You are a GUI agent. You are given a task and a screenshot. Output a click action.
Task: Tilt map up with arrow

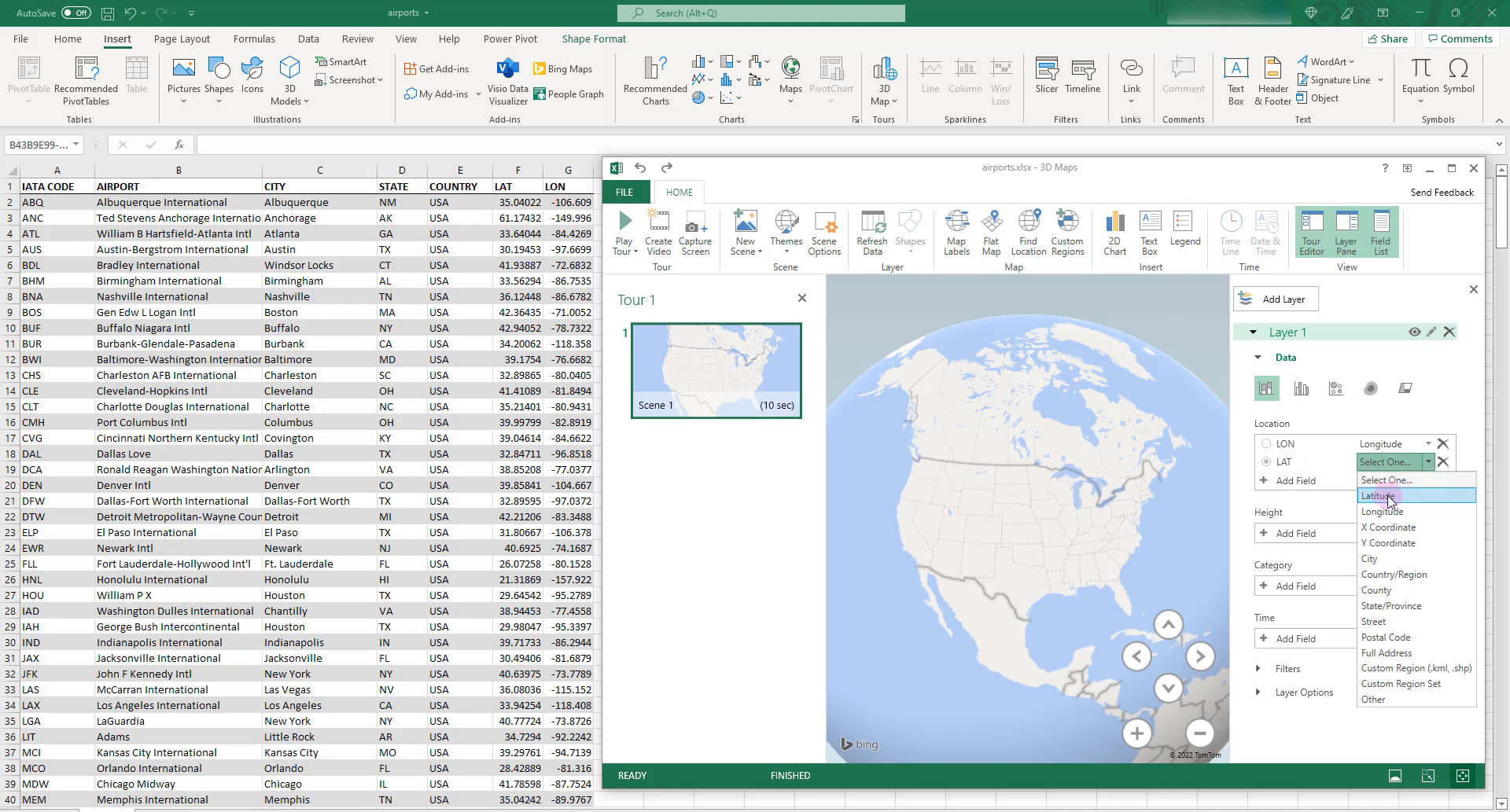[x=1169, y=625]
